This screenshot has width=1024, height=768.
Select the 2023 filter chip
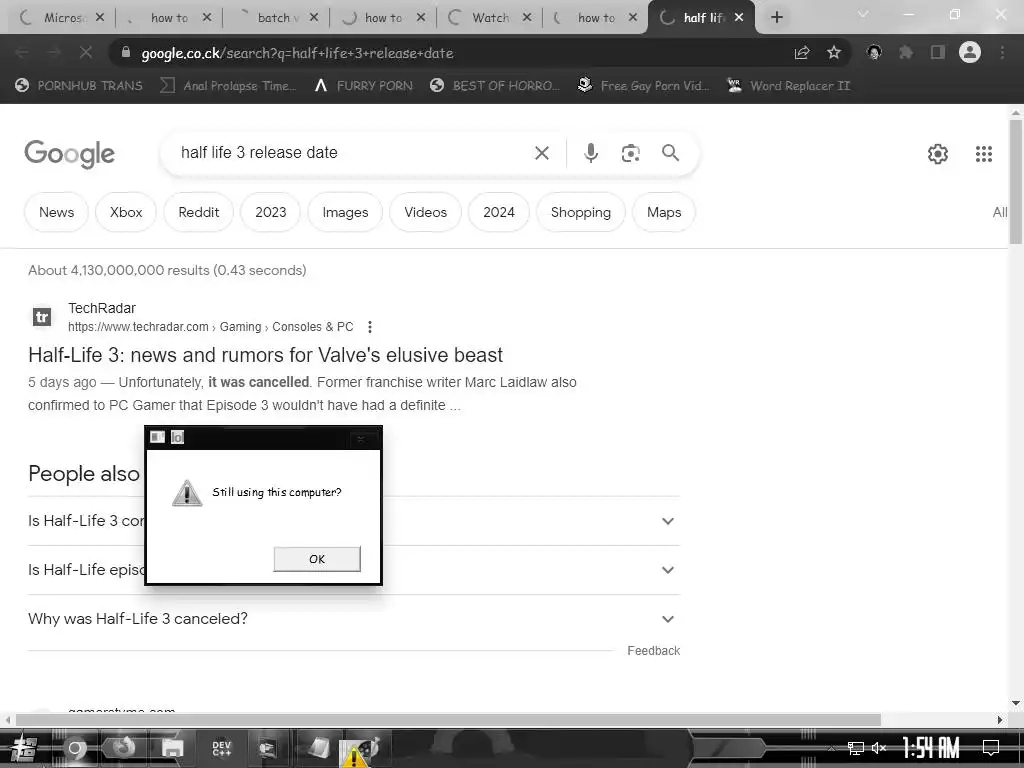pyautogui.click(x=270, y=212)
